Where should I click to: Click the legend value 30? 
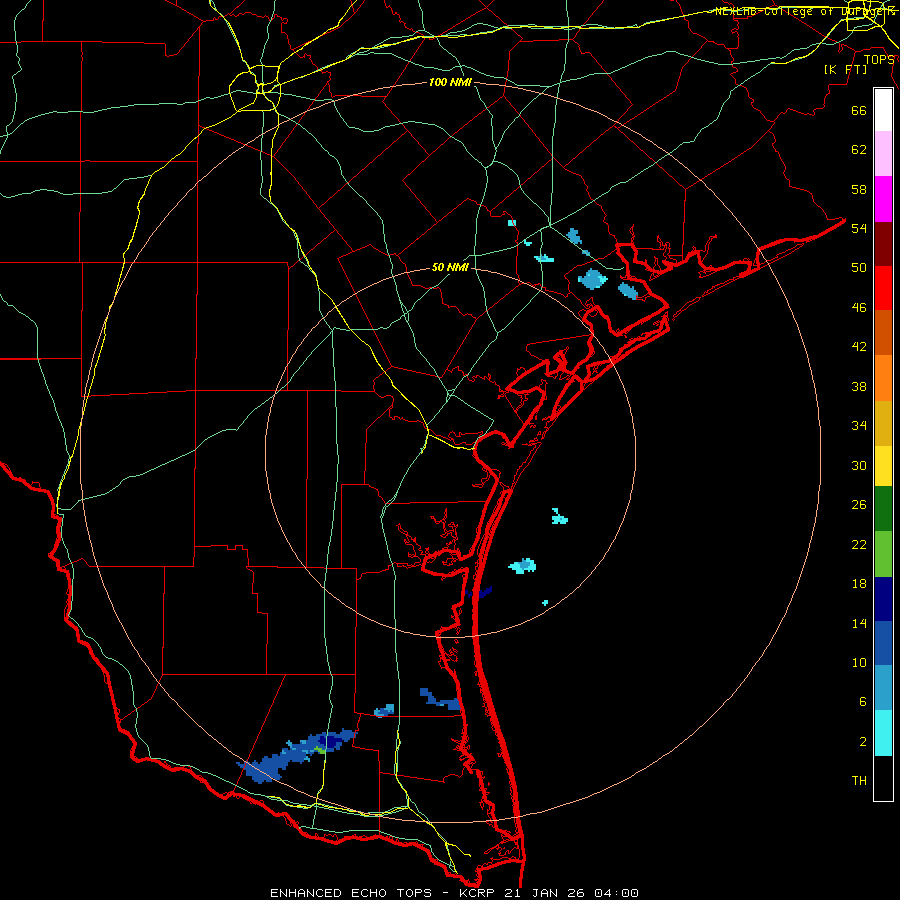click(x=859, y=465)
